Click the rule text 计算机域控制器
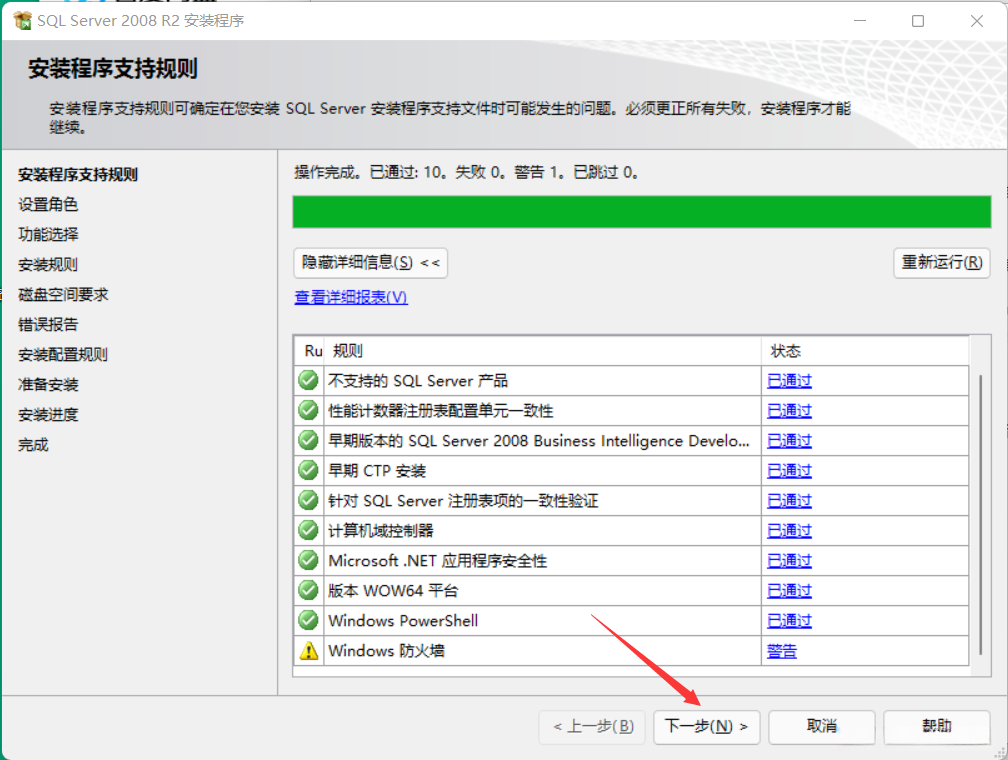The image size is (1008, 760). tap(381, 530)
